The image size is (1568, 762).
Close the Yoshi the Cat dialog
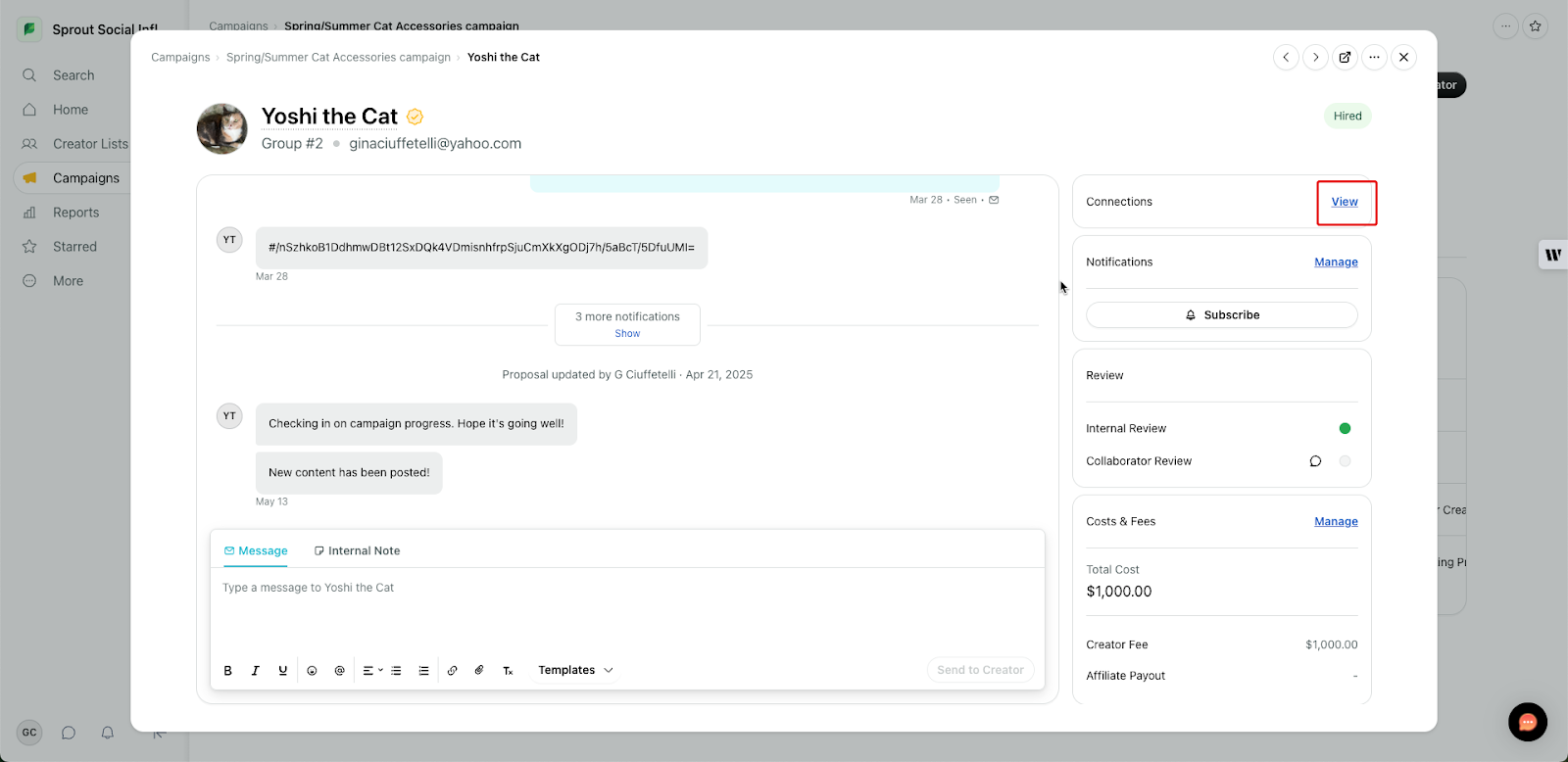[1403, 57]
